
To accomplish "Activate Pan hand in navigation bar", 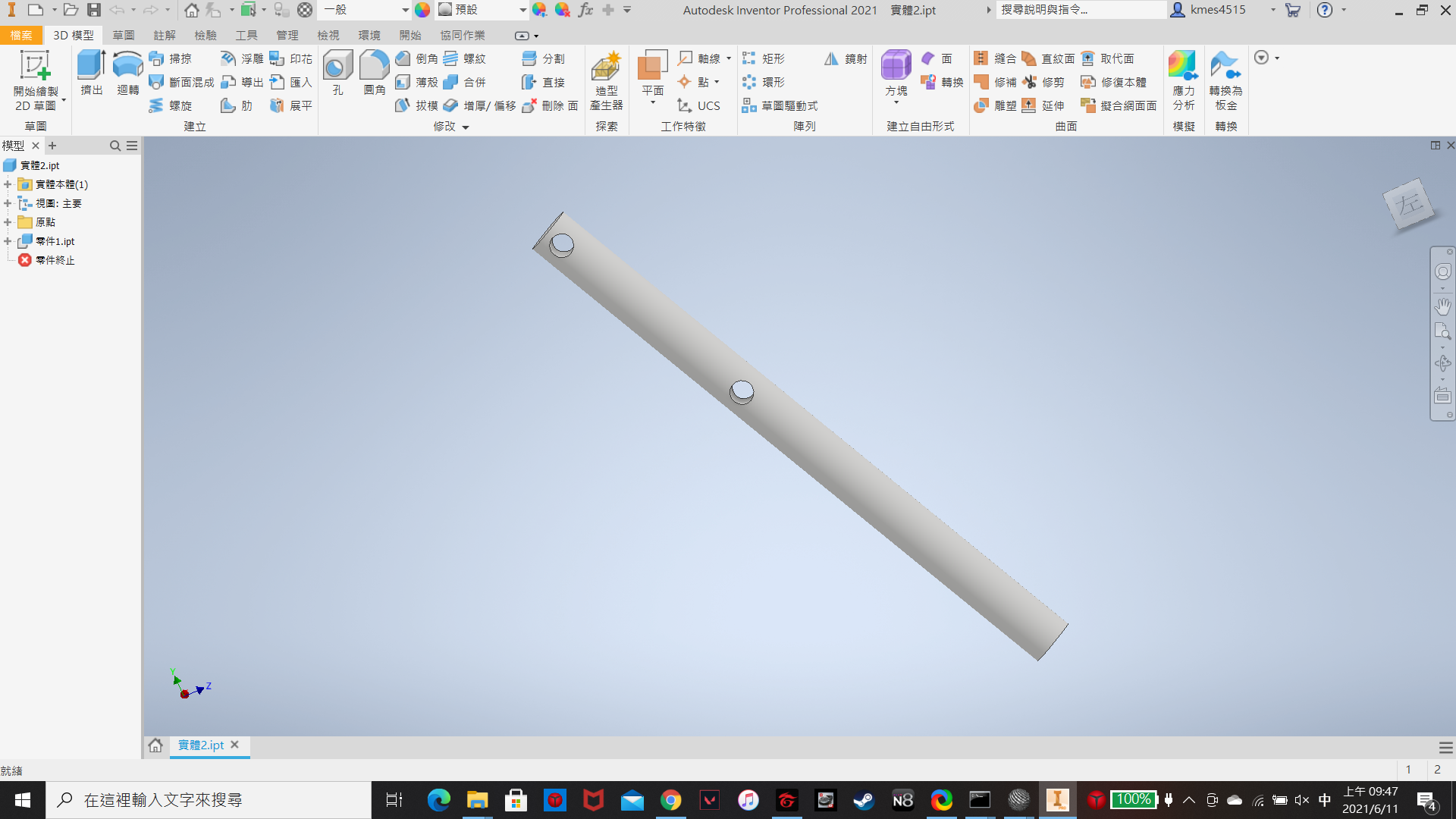I will click(1442, 306).
